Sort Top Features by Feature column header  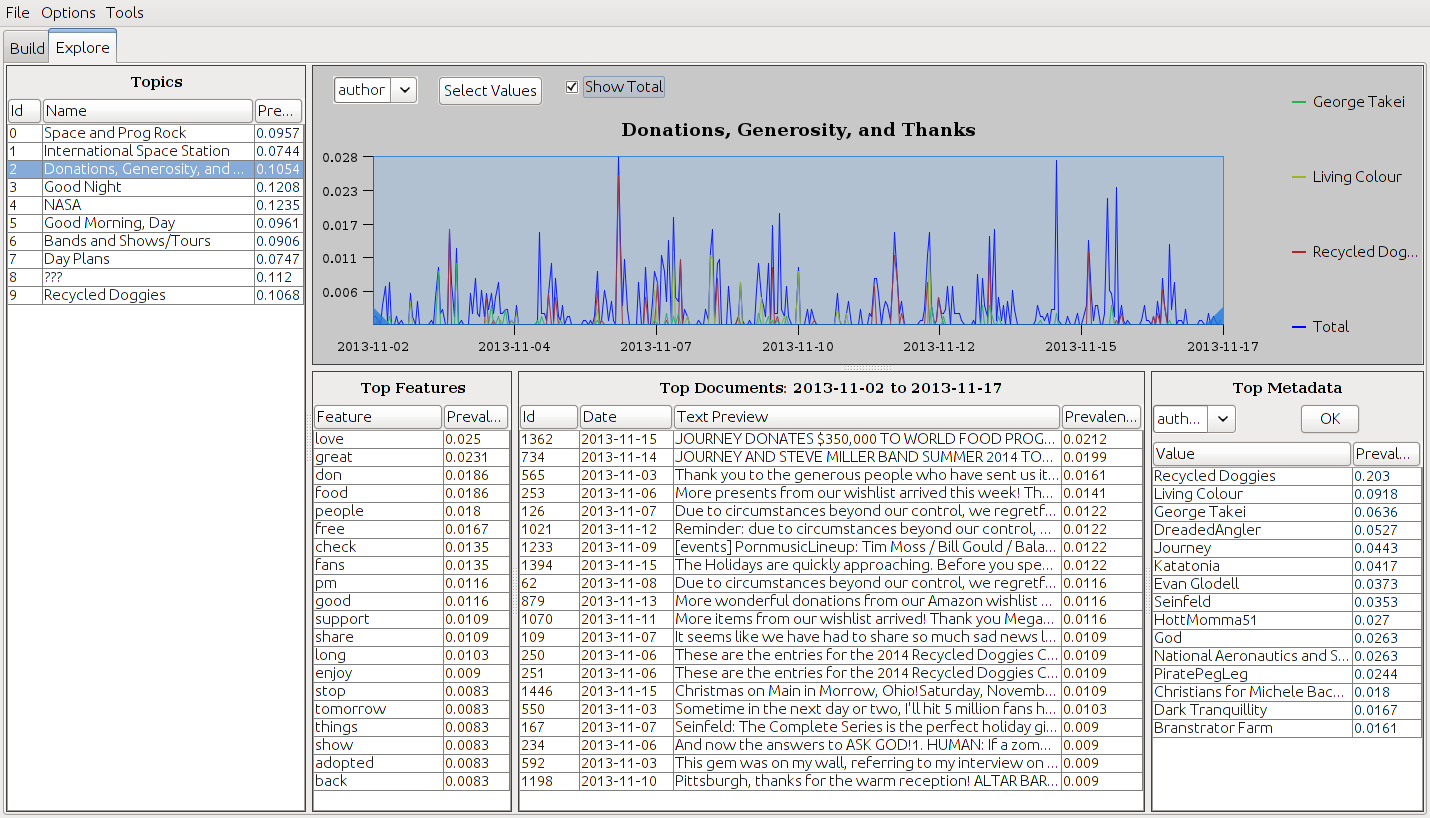coord(377,417)
